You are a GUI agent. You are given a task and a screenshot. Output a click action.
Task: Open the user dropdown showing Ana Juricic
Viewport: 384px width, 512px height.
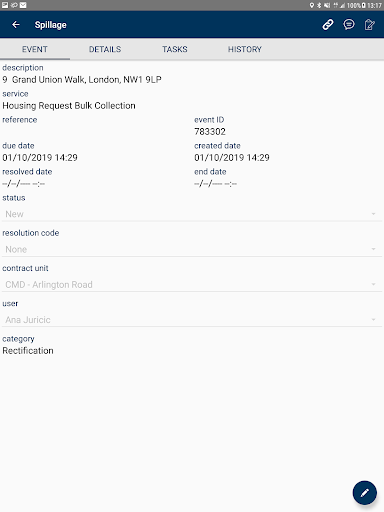point(192,320)
